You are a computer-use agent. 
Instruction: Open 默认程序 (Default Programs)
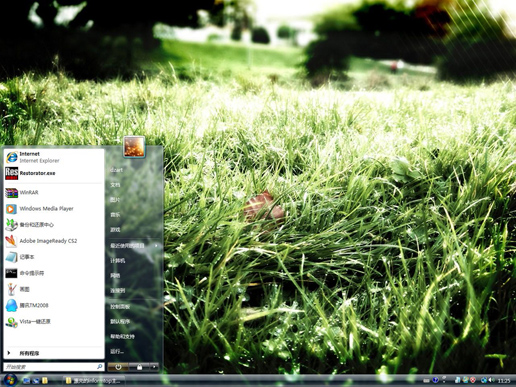pyautogui.click(x=120, y=322)
